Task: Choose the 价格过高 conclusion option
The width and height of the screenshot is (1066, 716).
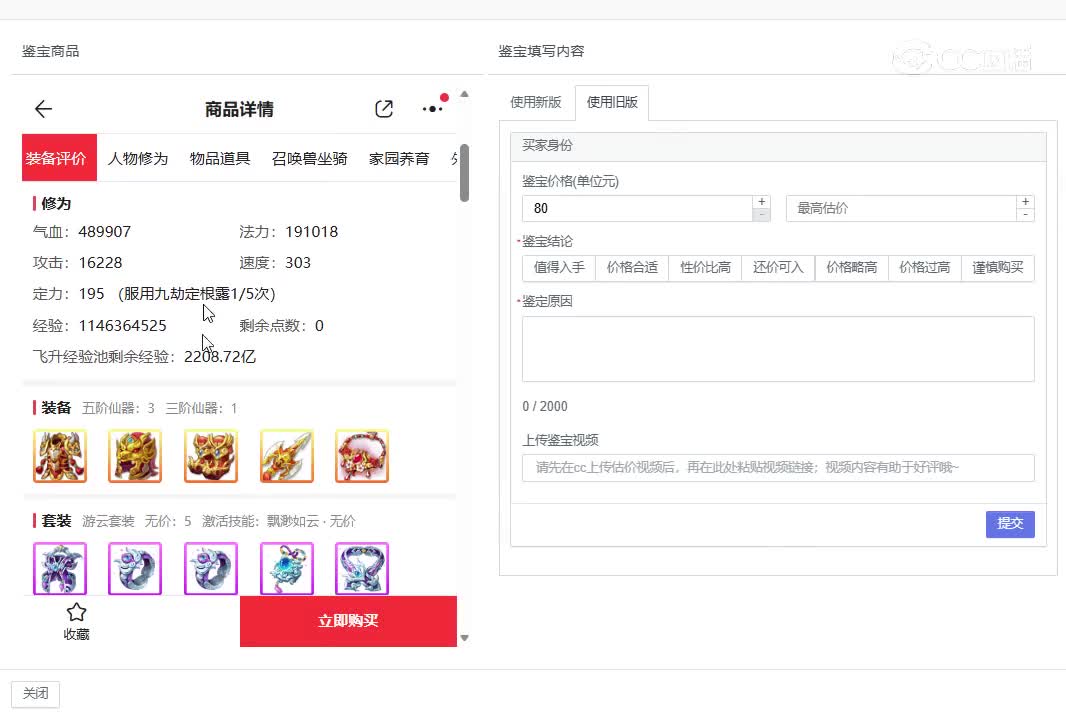Action: point(925,267)
